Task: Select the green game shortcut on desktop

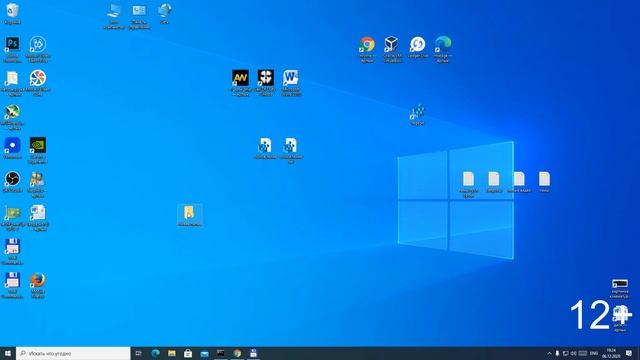Action: (12, 117)
